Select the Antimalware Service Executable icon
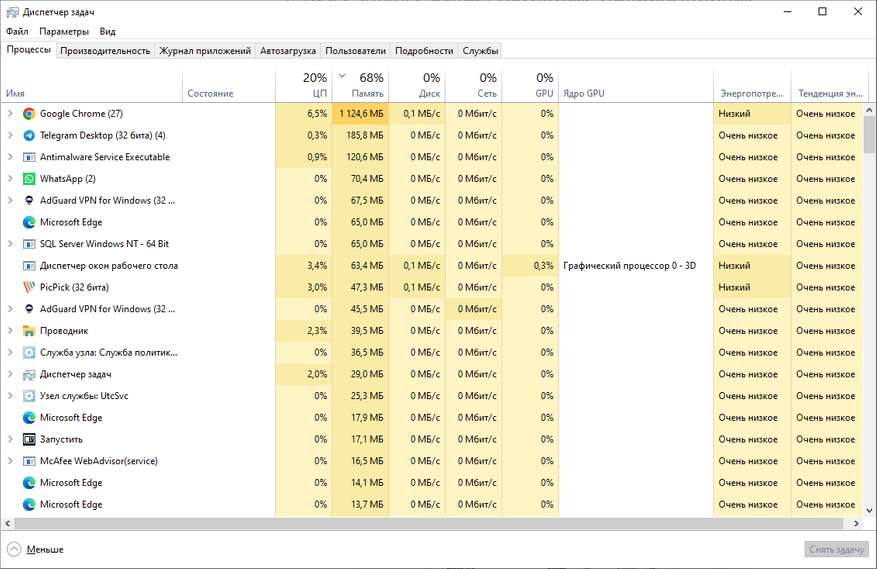Image resolution: width=877 pixels, height=569 pixels. (x=29, y=157)
